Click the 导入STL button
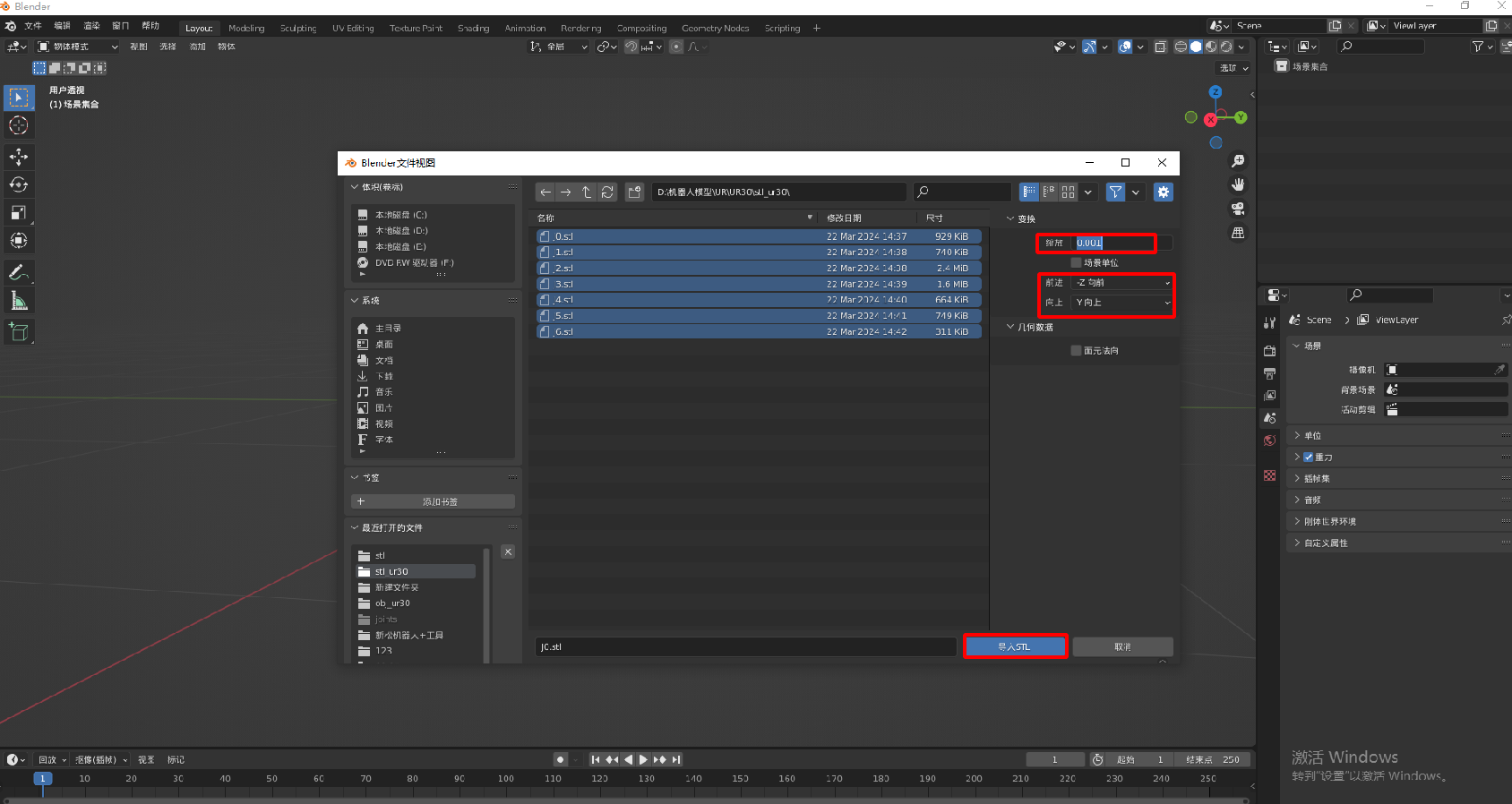Screen dimensions: 1512x804 point(1015,646)
